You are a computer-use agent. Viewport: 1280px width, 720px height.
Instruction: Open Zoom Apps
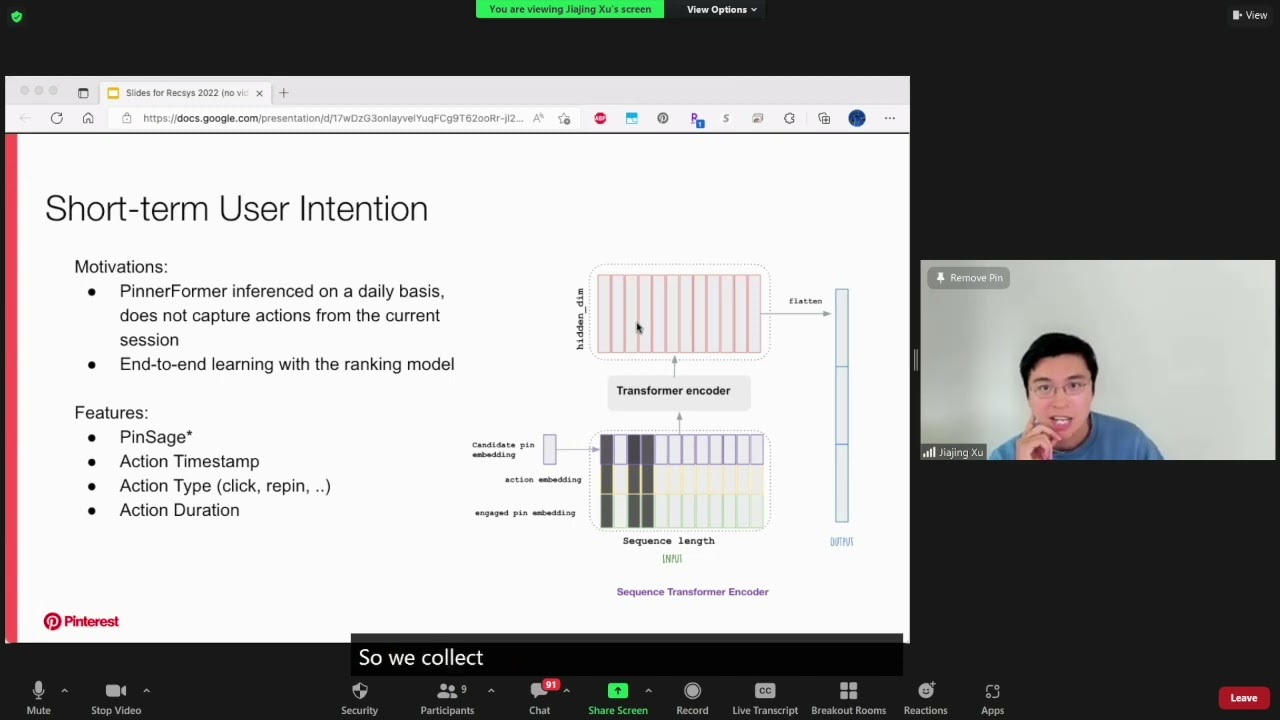[992, 697]
